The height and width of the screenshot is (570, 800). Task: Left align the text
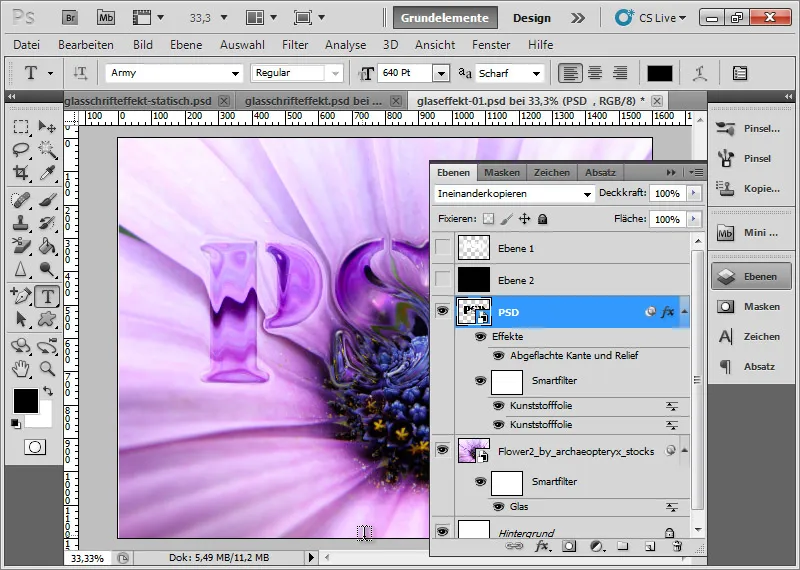[x=570, y=73]
